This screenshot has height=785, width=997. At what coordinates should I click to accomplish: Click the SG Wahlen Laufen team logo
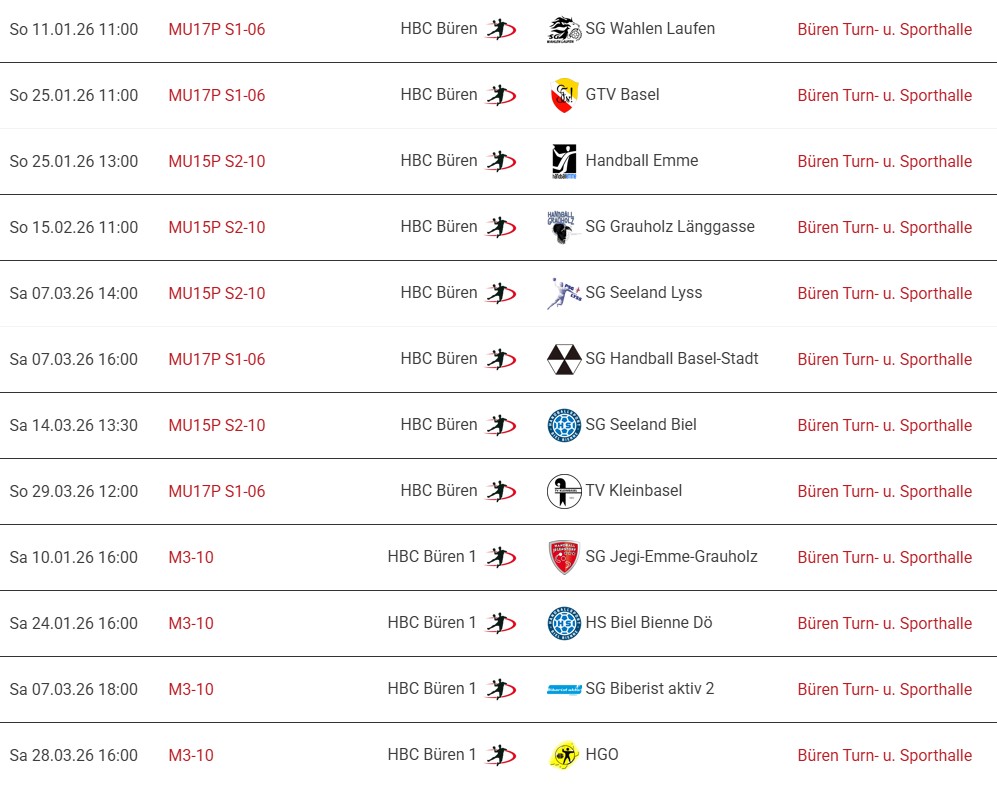pos(564,30)
